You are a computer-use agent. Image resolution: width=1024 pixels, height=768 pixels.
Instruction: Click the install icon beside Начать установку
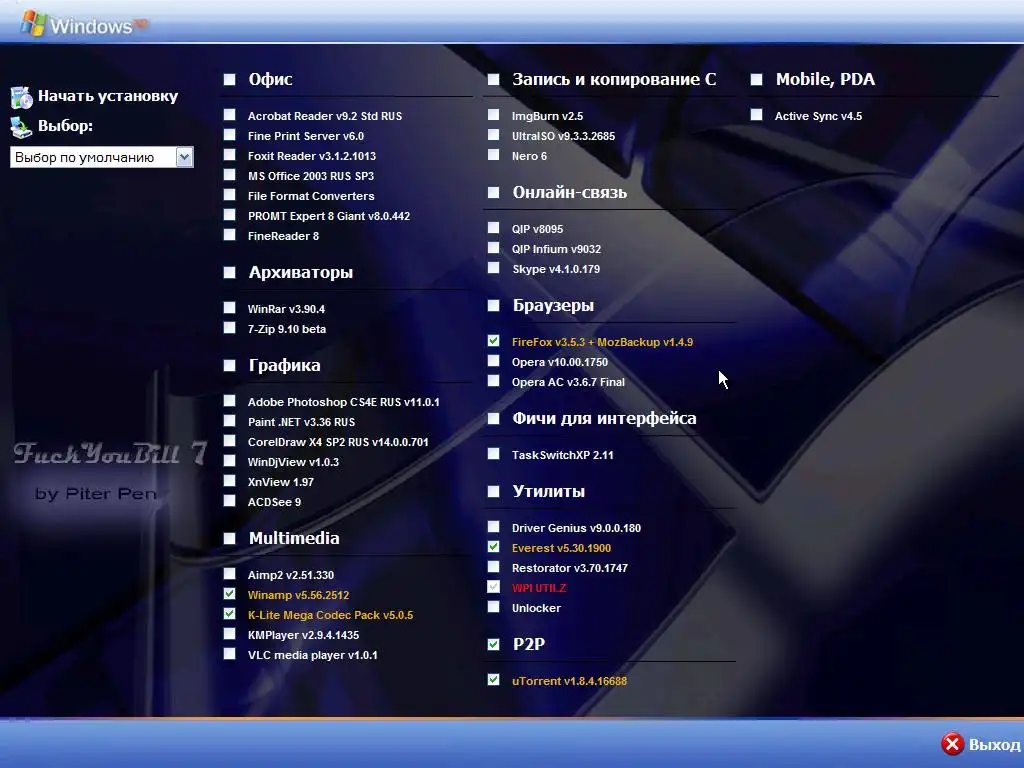click(22, 97)
